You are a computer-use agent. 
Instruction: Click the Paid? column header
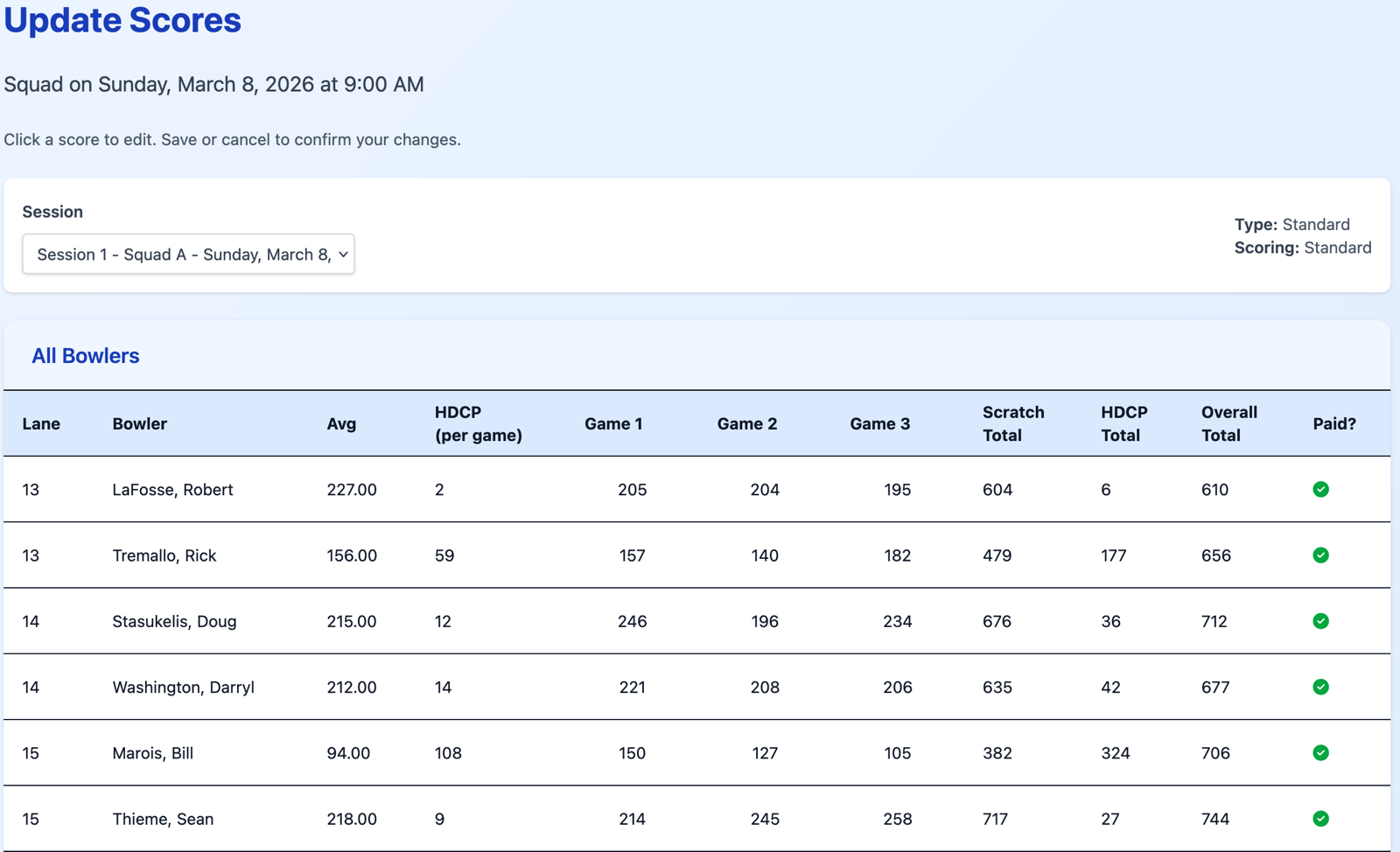(x=1334, y=423)
